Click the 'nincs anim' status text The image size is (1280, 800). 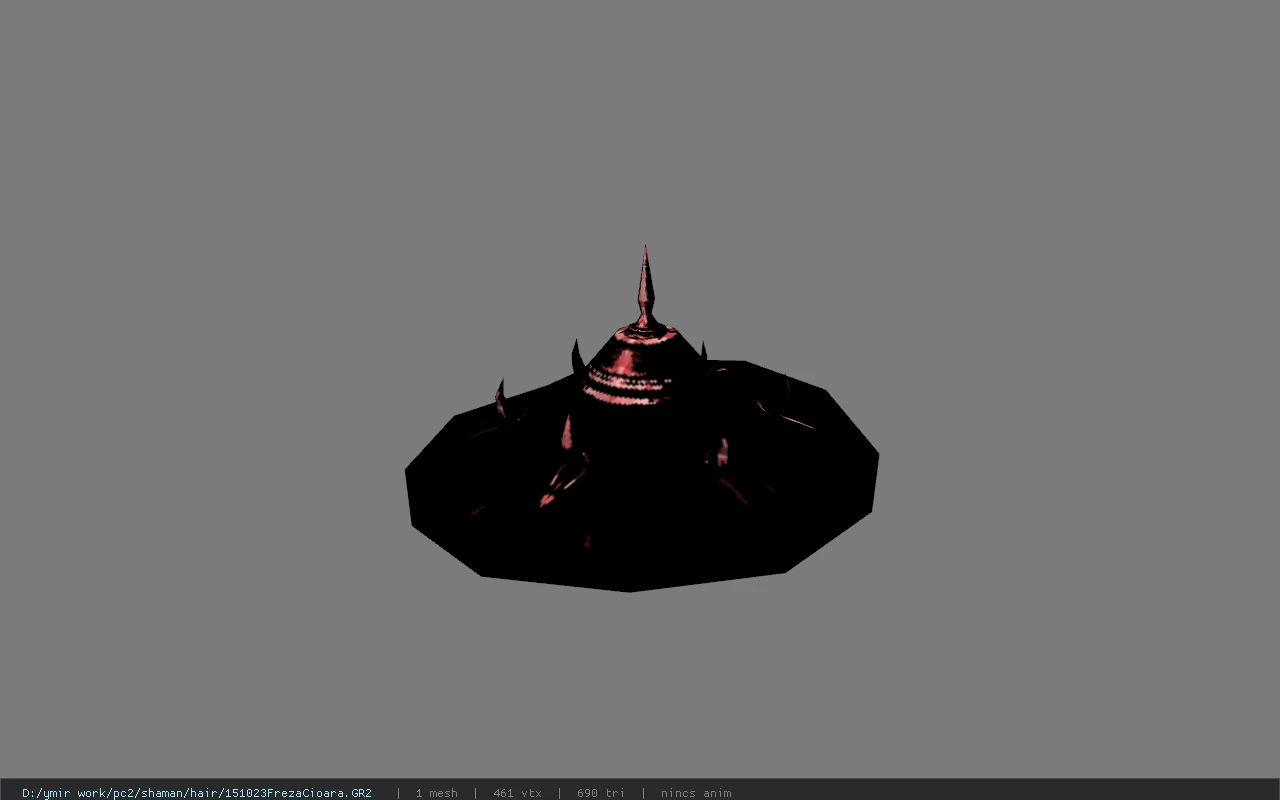click(696, 793)
